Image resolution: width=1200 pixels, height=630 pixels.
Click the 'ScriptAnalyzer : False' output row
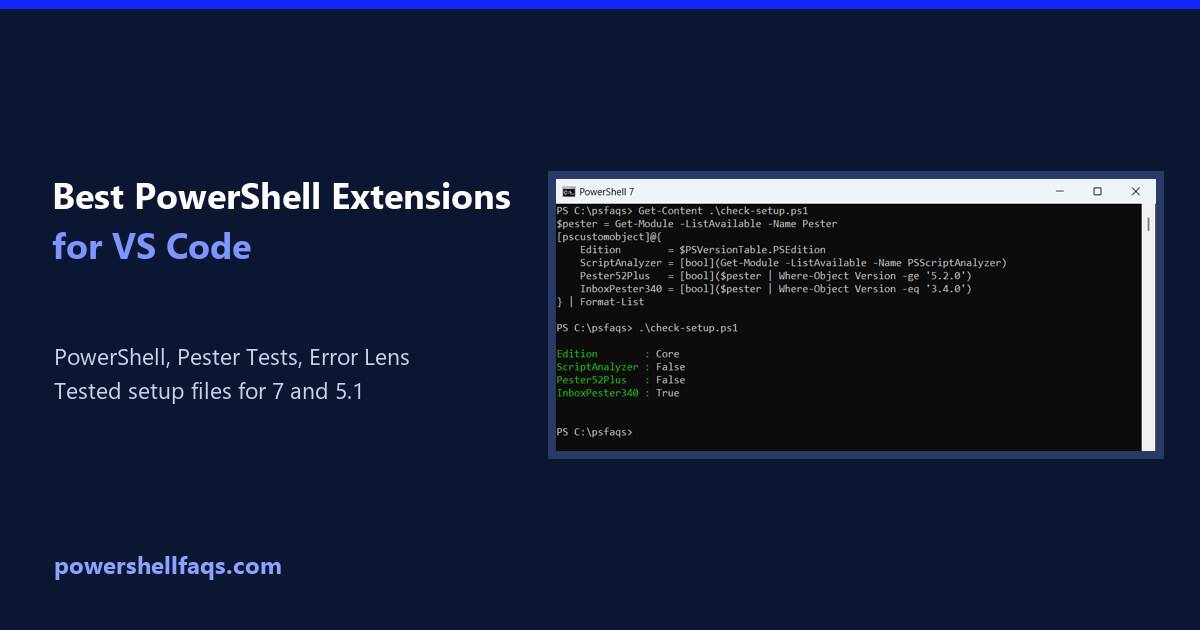coord(621,367)
